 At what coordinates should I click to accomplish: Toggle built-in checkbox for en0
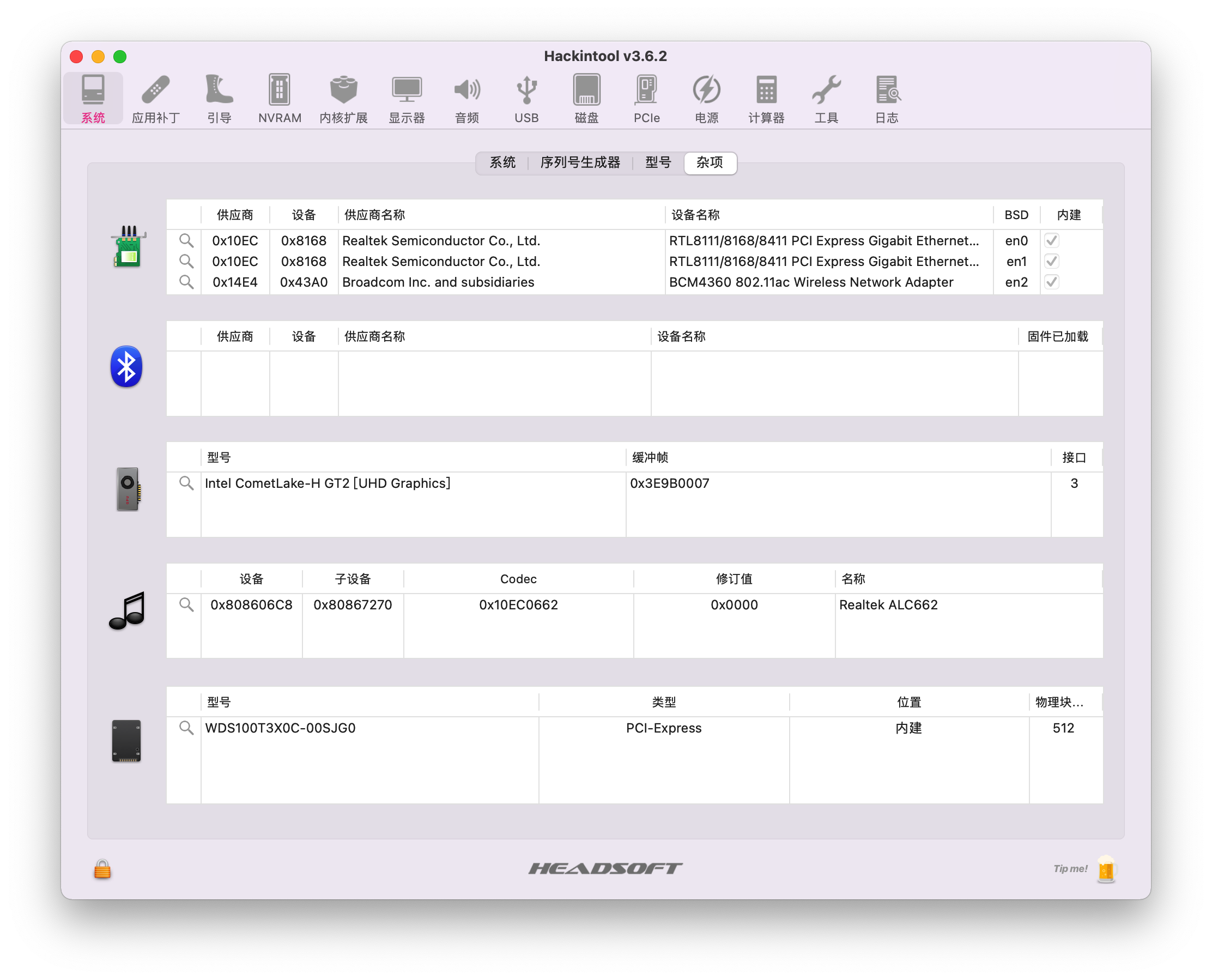click(1051, 240)
